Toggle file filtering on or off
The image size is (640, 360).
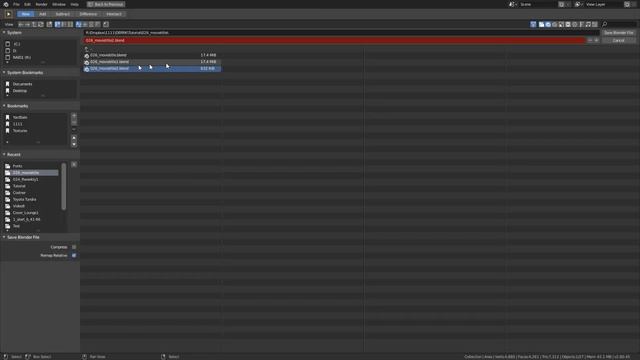point(533,24)
